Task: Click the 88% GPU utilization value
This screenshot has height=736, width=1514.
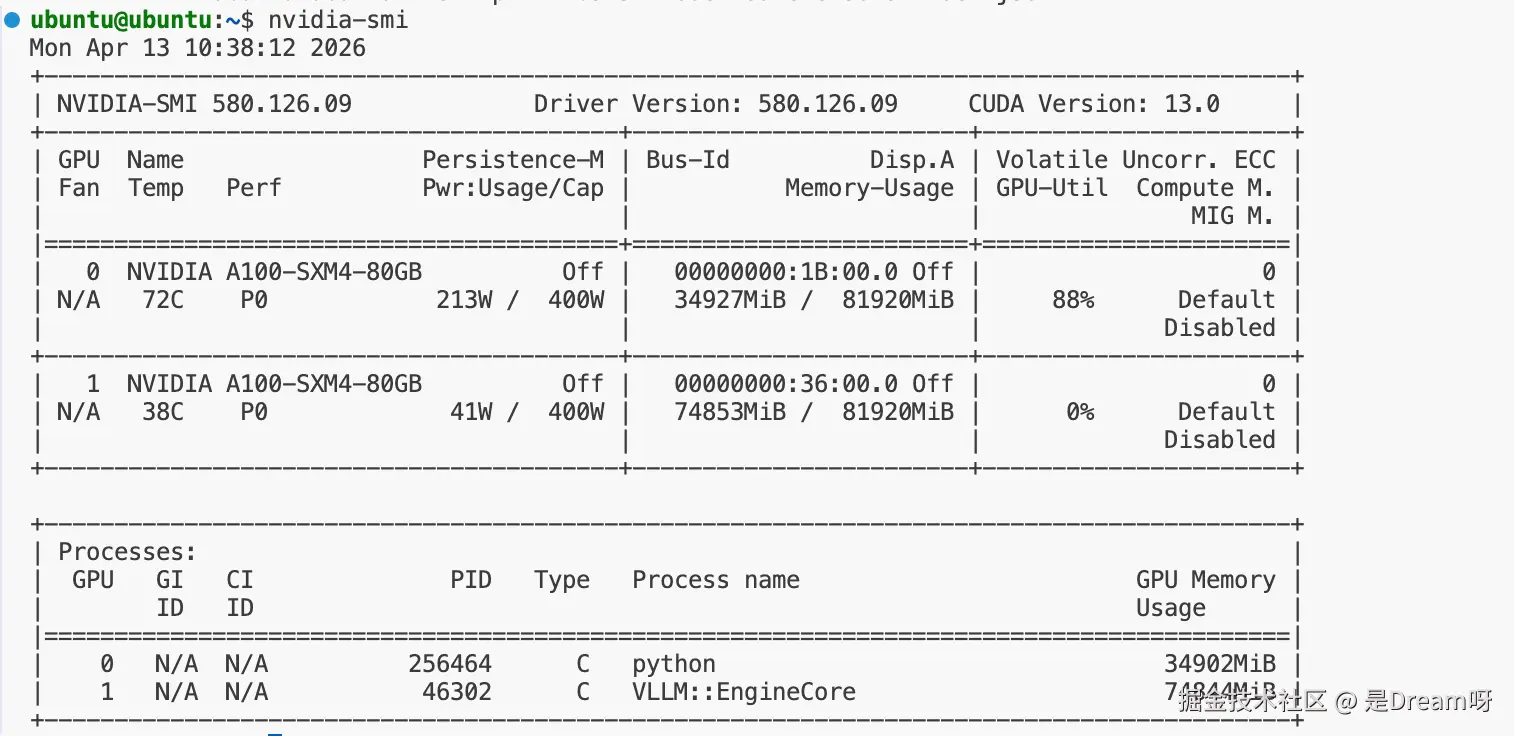Action: [x=1072, y=300]
